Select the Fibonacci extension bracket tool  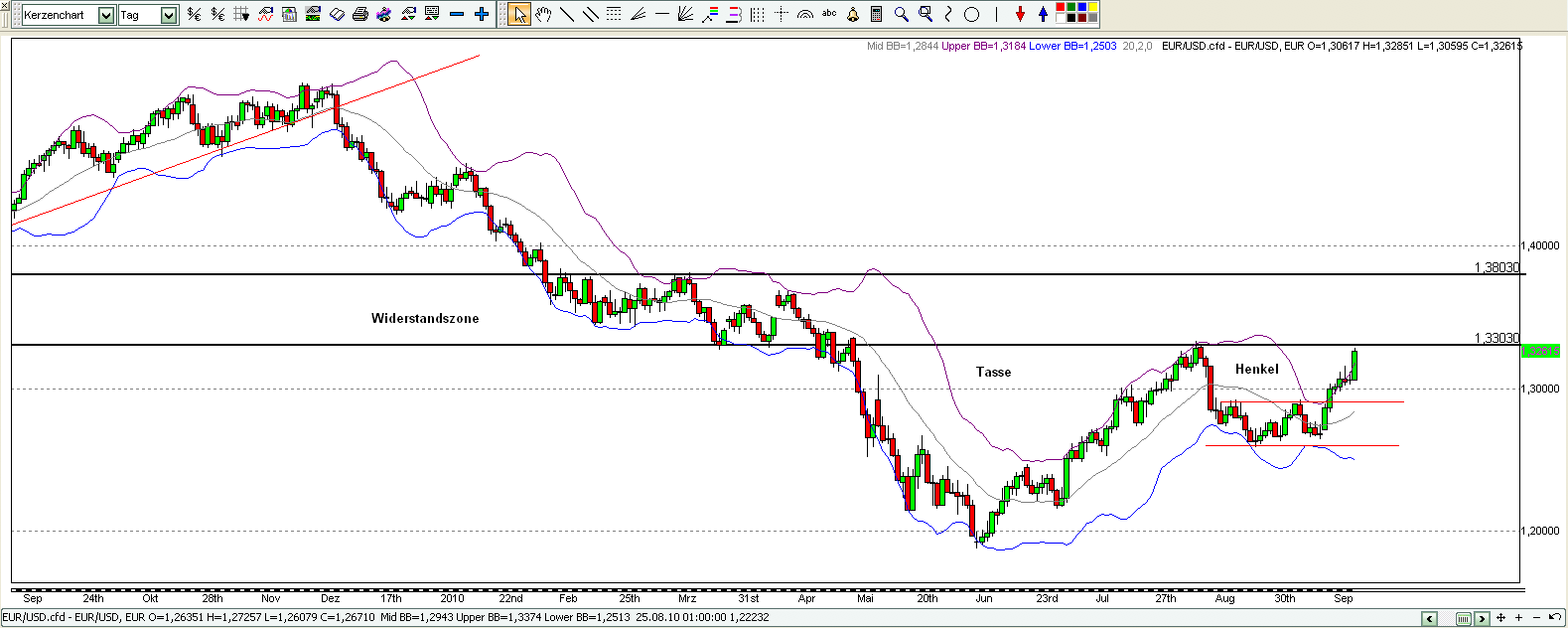(x=734, y=14)
